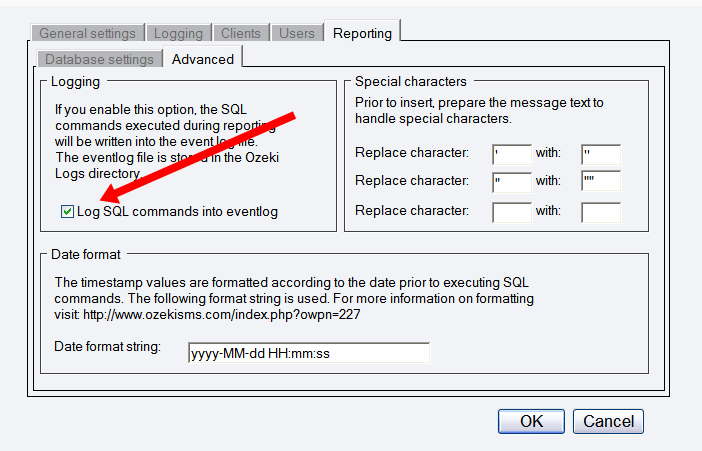Click the Date format group title
This screenshot has height=451, width=702.
86,254
